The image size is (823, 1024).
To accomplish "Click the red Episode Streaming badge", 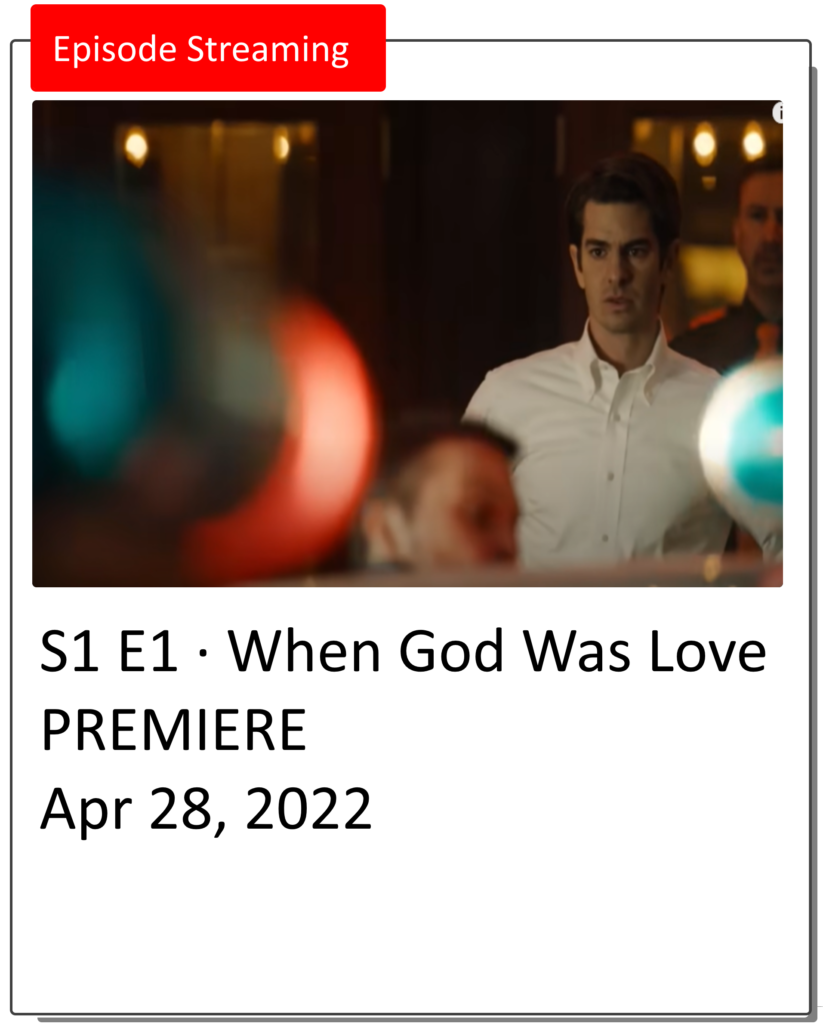I will click(x=208, y=48).
